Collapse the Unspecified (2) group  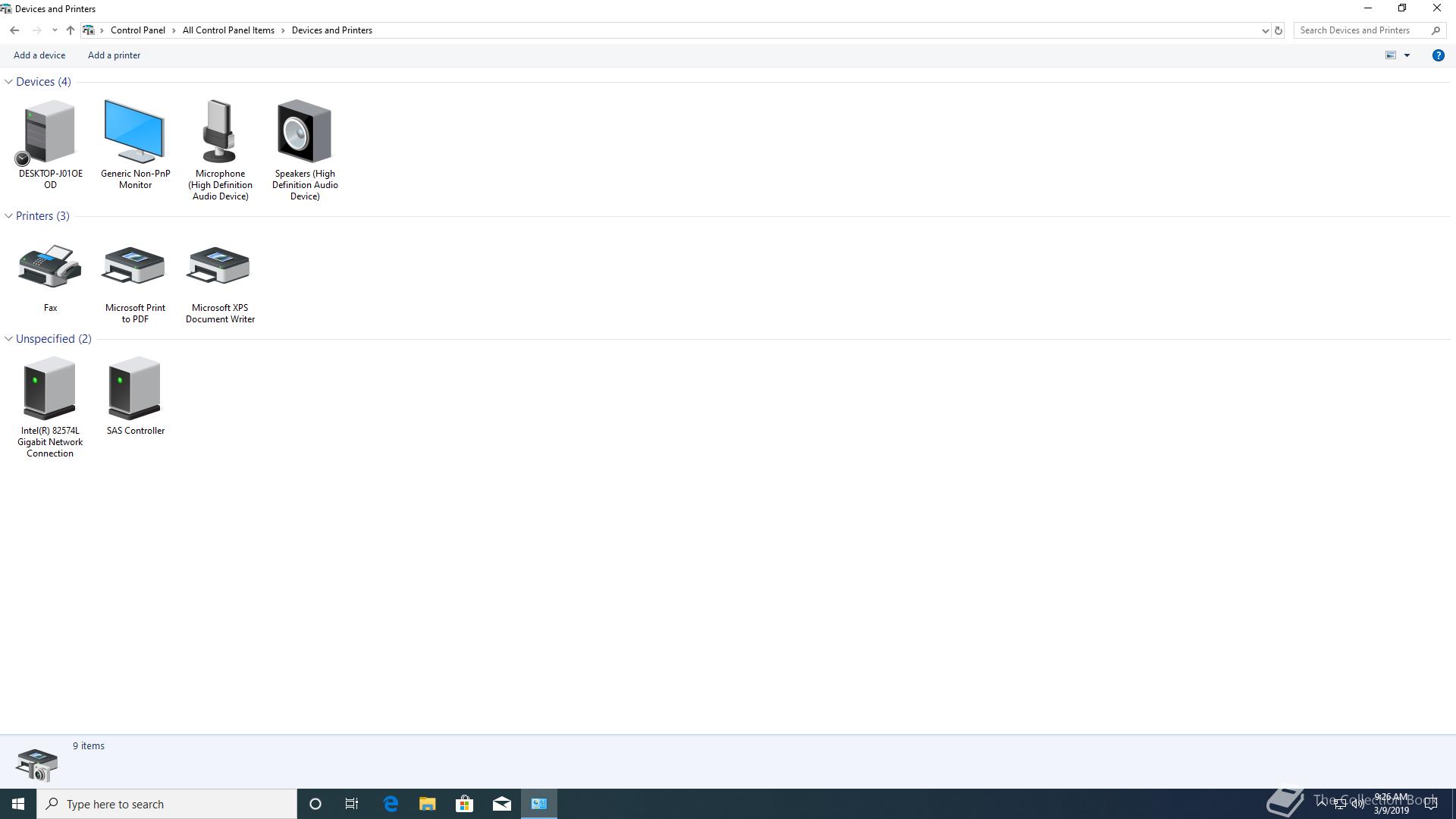point(8,339)
